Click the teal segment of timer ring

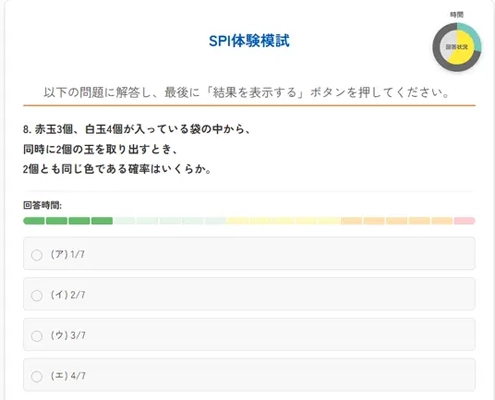point(472,34)
